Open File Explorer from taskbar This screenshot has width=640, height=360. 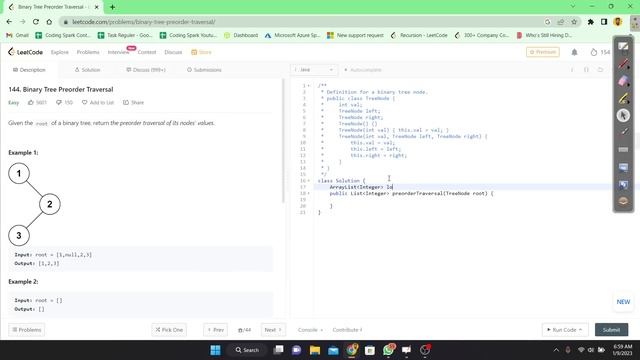coord(315,350)
